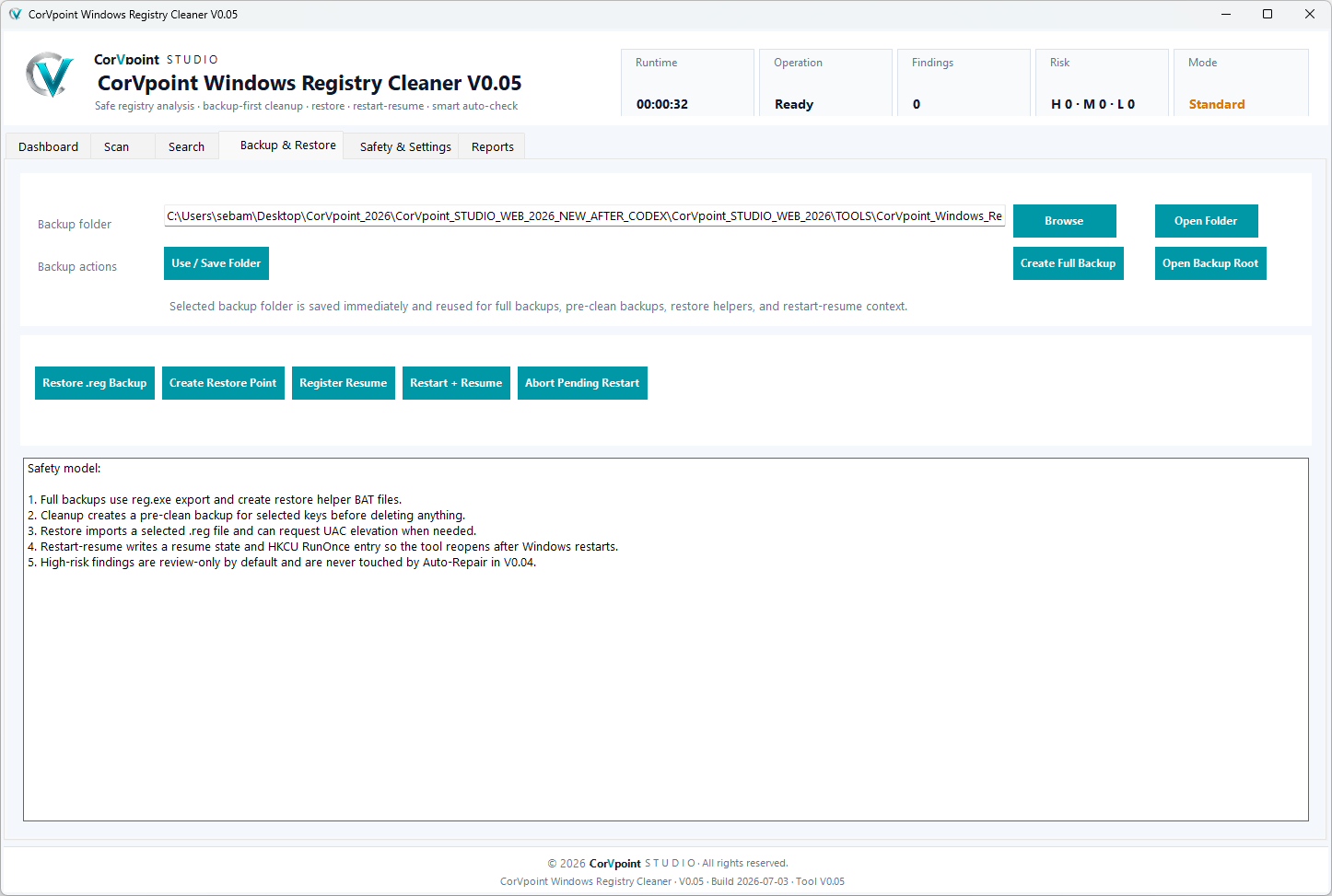
Task: Click the CorVpoint V logo in header
Action: pyautogui.click(x=50, y=75)
